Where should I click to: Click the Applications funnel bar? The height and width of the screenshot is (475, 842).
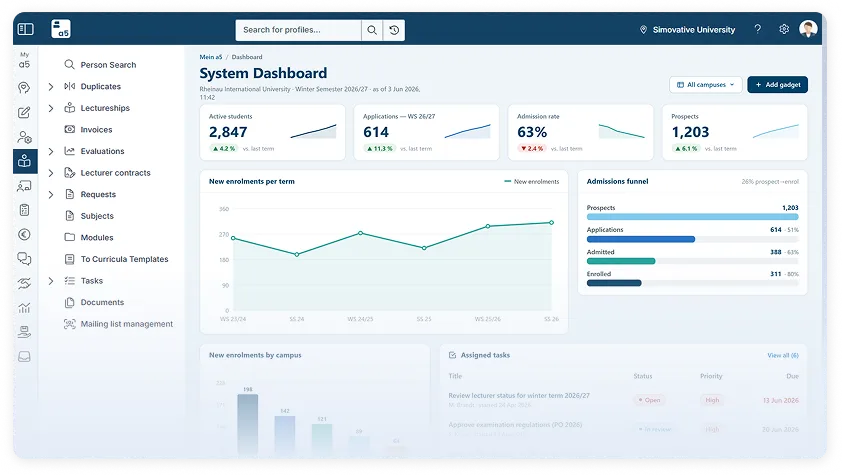[641, 239]
